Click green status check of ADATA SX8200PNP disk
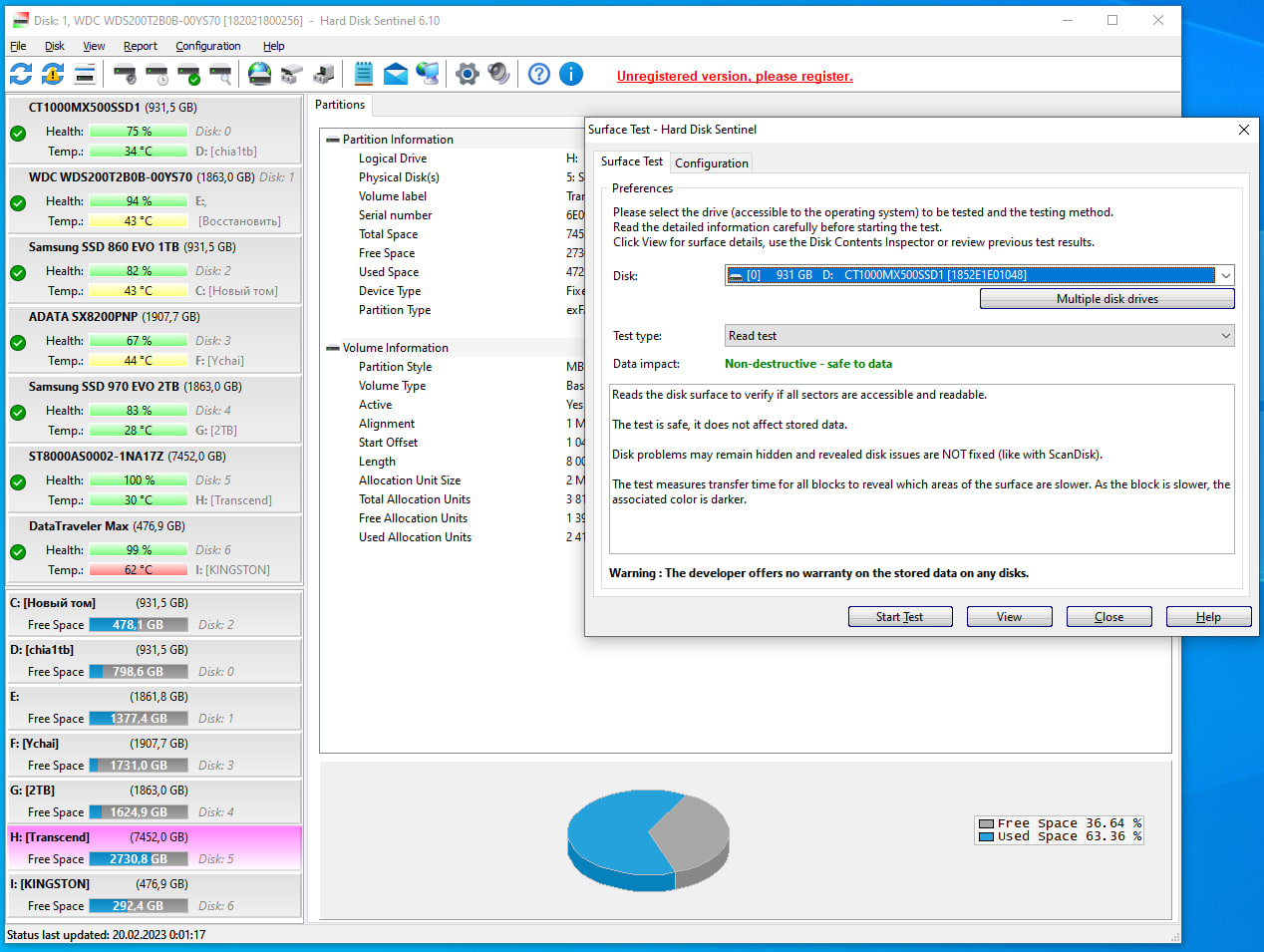1264x952 pixels. point(18,342)
